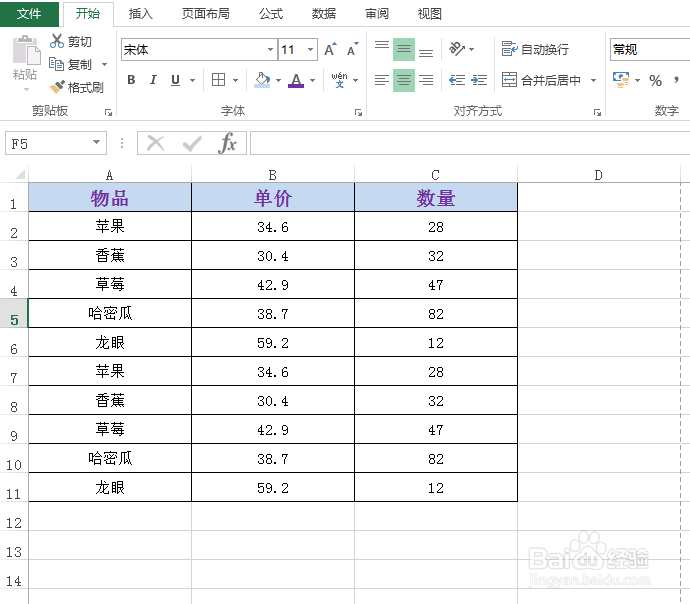Toggle top vertical alignment

click(382, 49)
